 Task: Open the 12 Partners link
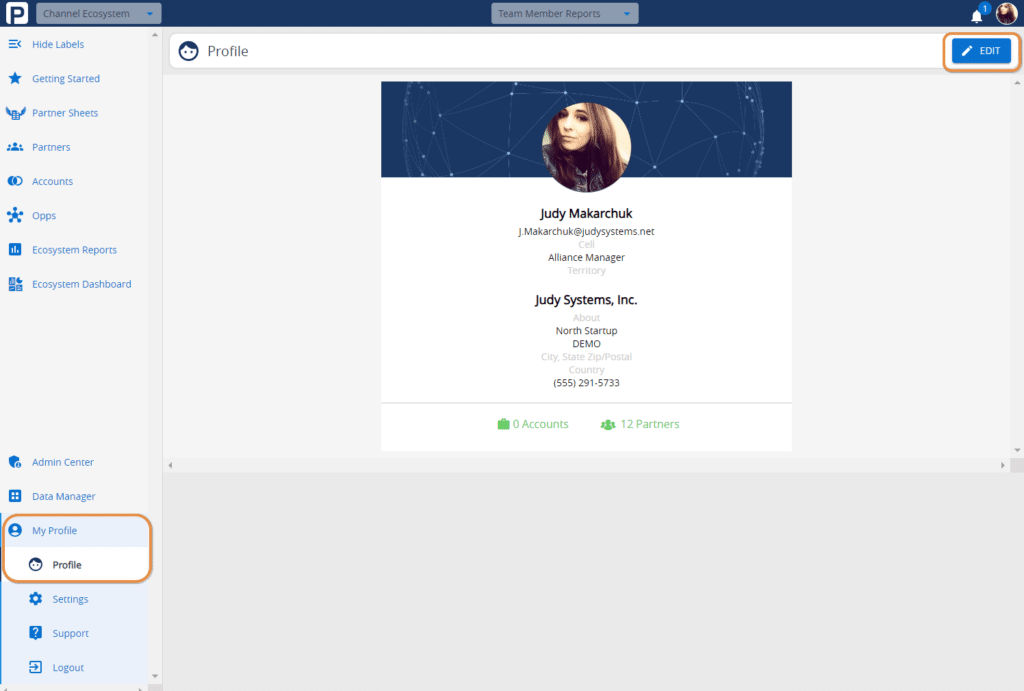click(x=640, y=424)
